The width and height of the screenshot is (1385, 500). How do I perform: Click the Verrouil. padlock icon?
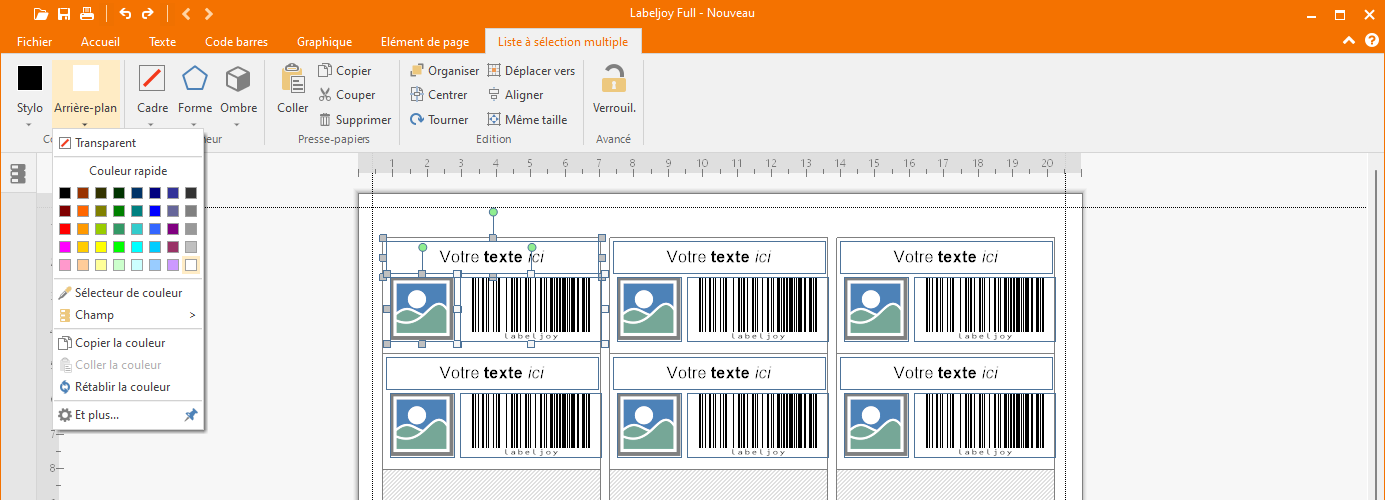pyautogui.click(x=614, y=79)
